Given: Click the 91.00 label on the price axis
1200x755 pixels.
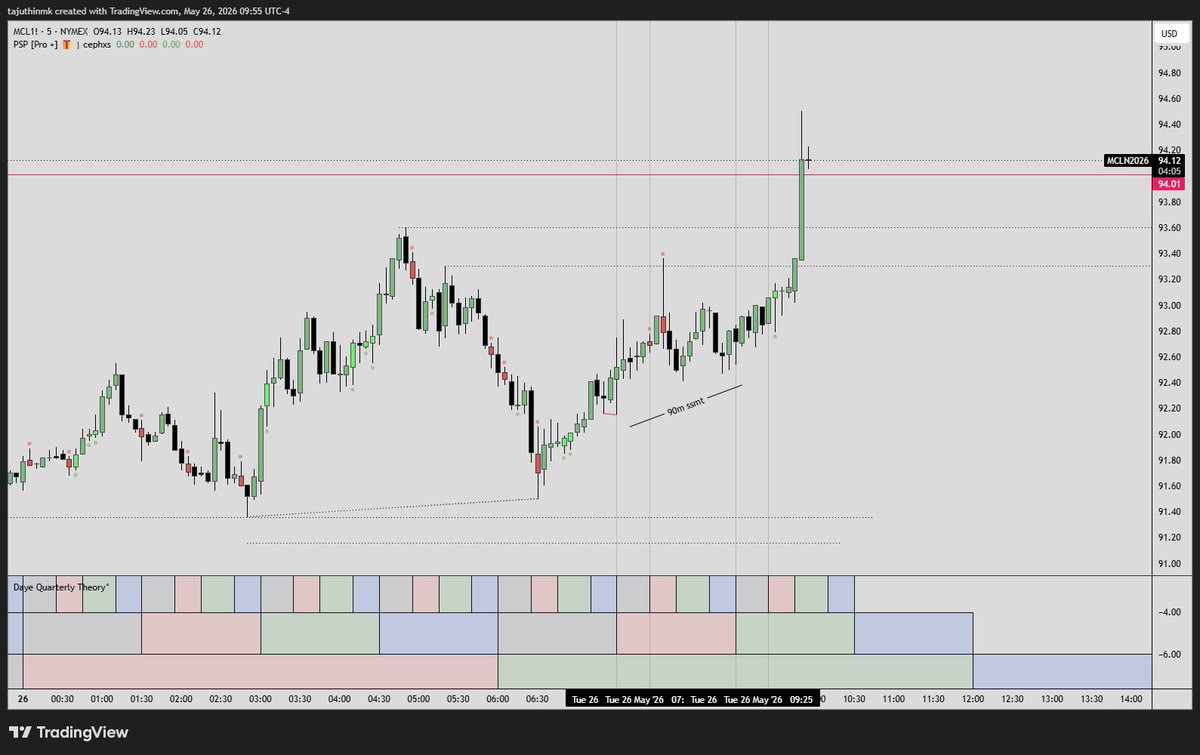Looking at the screenshot, I should (x=1169, y=563).
